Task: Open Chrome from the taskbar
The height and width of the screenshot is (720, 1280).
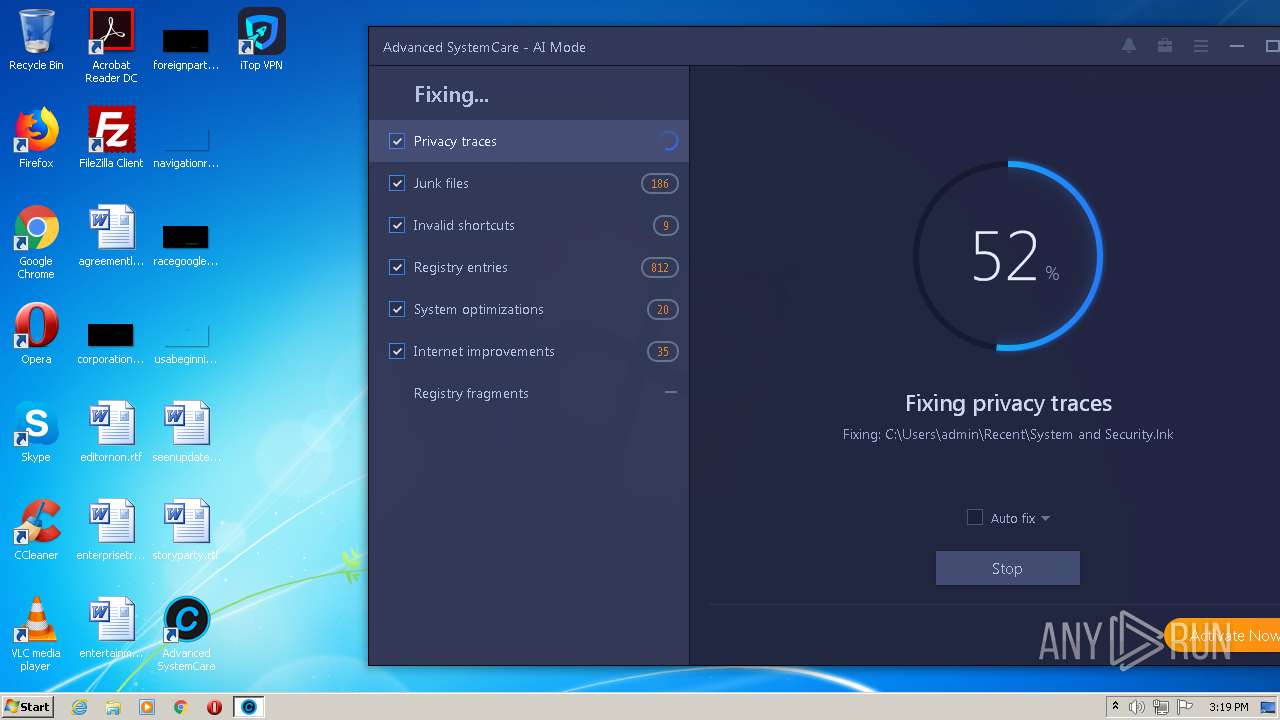Action: coord(181,707)
